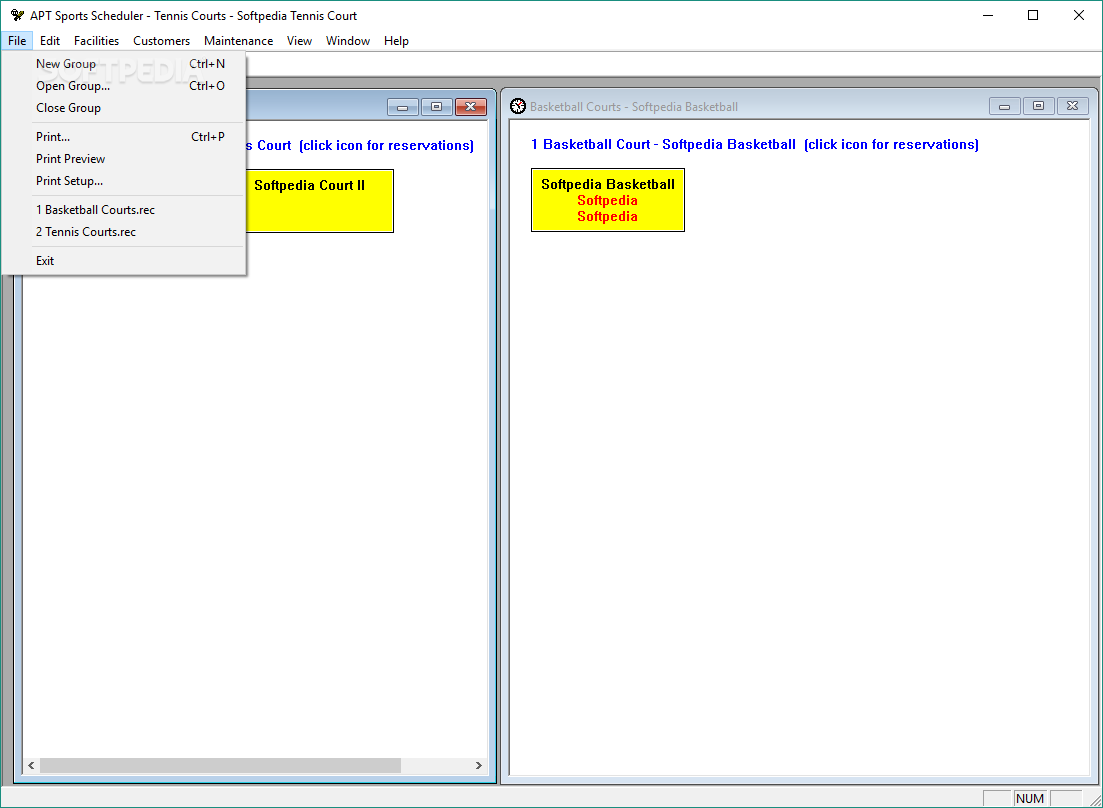Click the horizontal scrollbar left arrow

pyautogui.click(x=31, y=765)
